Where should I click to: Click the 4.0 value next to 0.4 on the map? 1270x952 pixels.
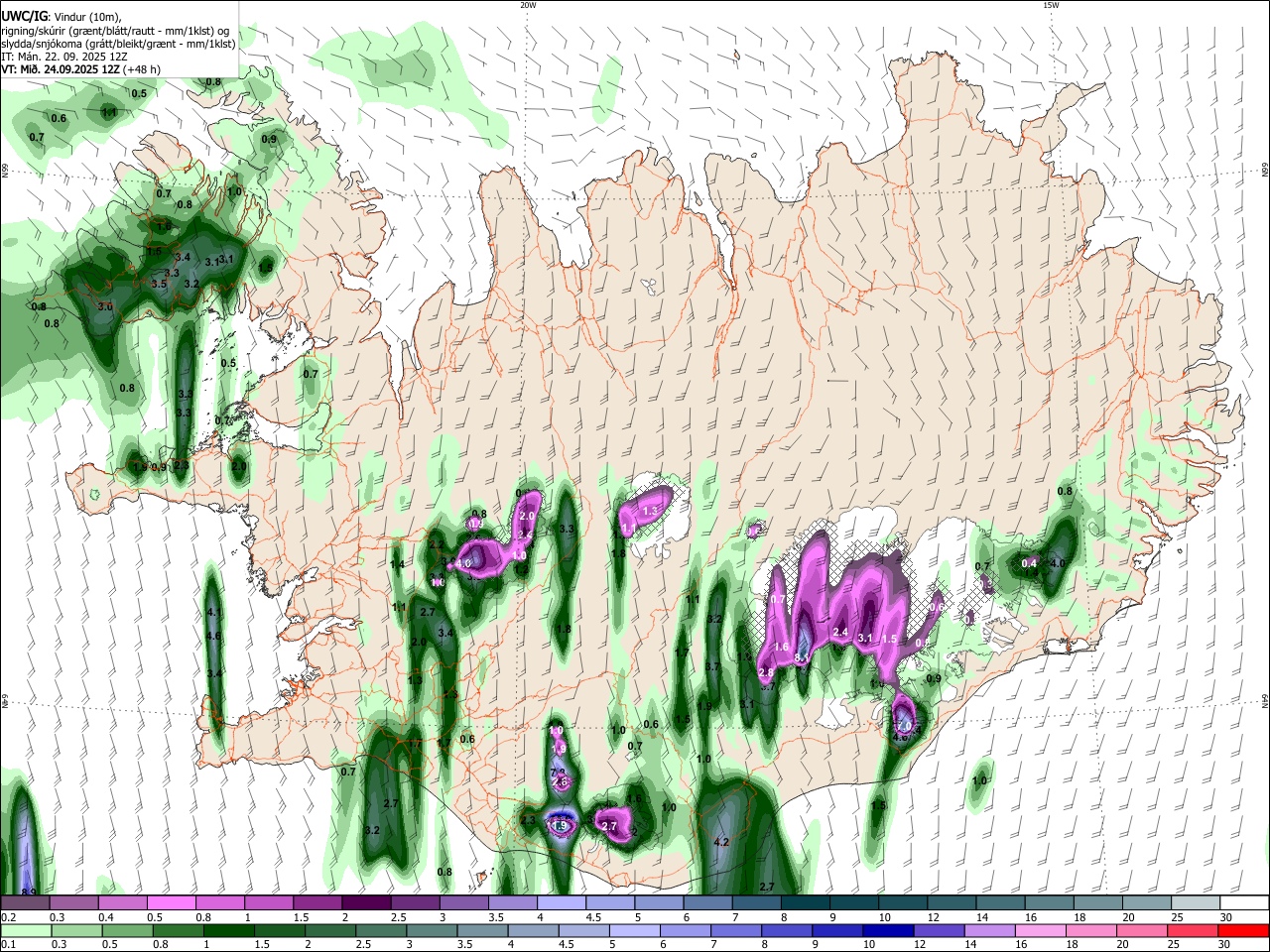click(x=1058, y=563)
